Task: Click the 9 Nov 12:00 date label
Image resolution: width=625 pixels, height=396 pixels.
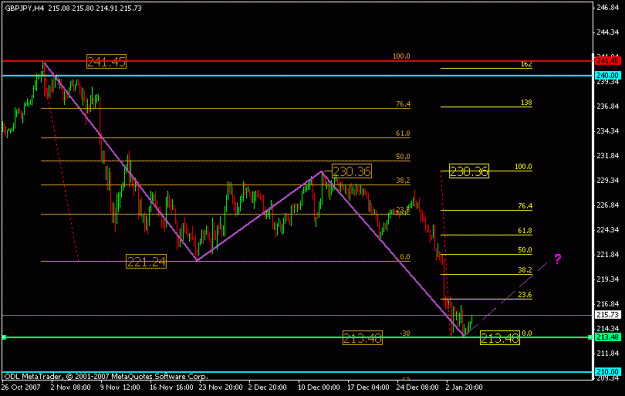Action: point(120,387)
